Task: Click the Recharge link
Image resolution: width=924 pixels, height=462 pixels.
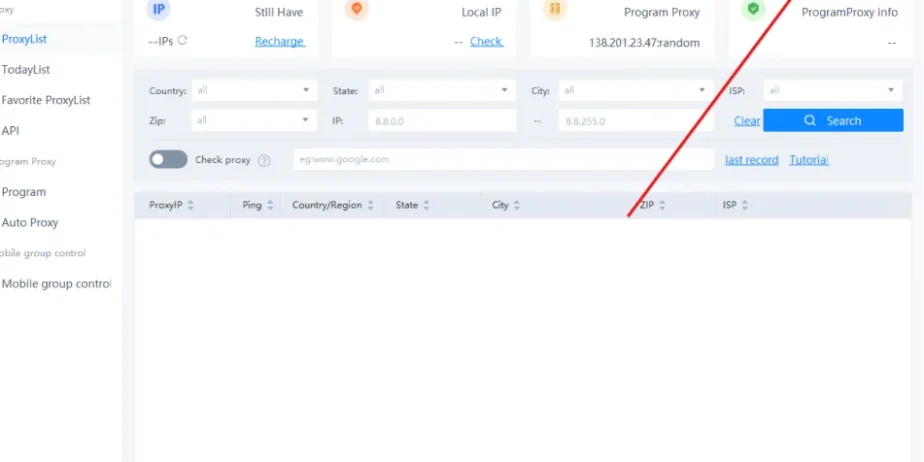Action: tap(280, 41)
